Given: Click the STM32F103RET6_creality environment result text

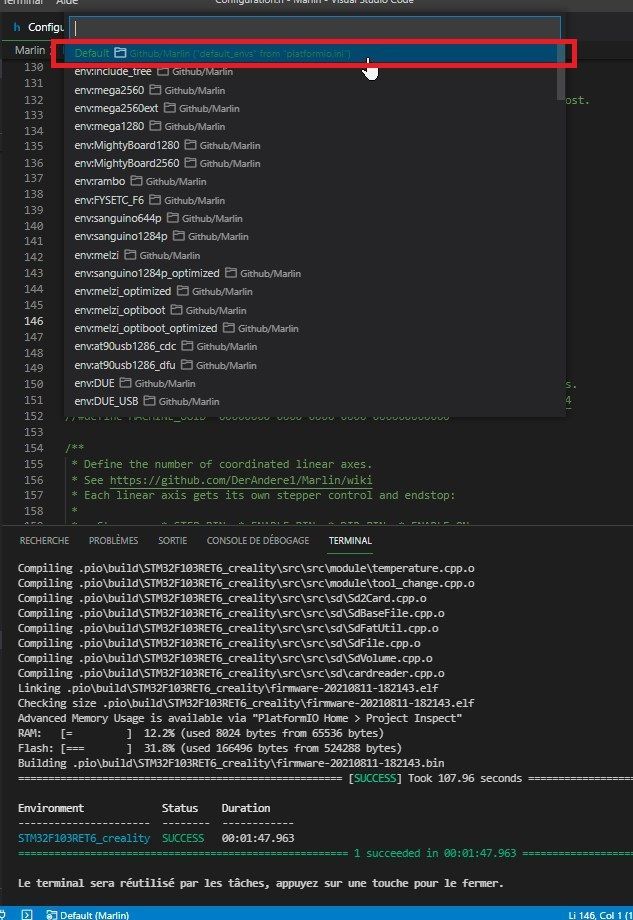Looking at the screenshot, I should point(84,838).
